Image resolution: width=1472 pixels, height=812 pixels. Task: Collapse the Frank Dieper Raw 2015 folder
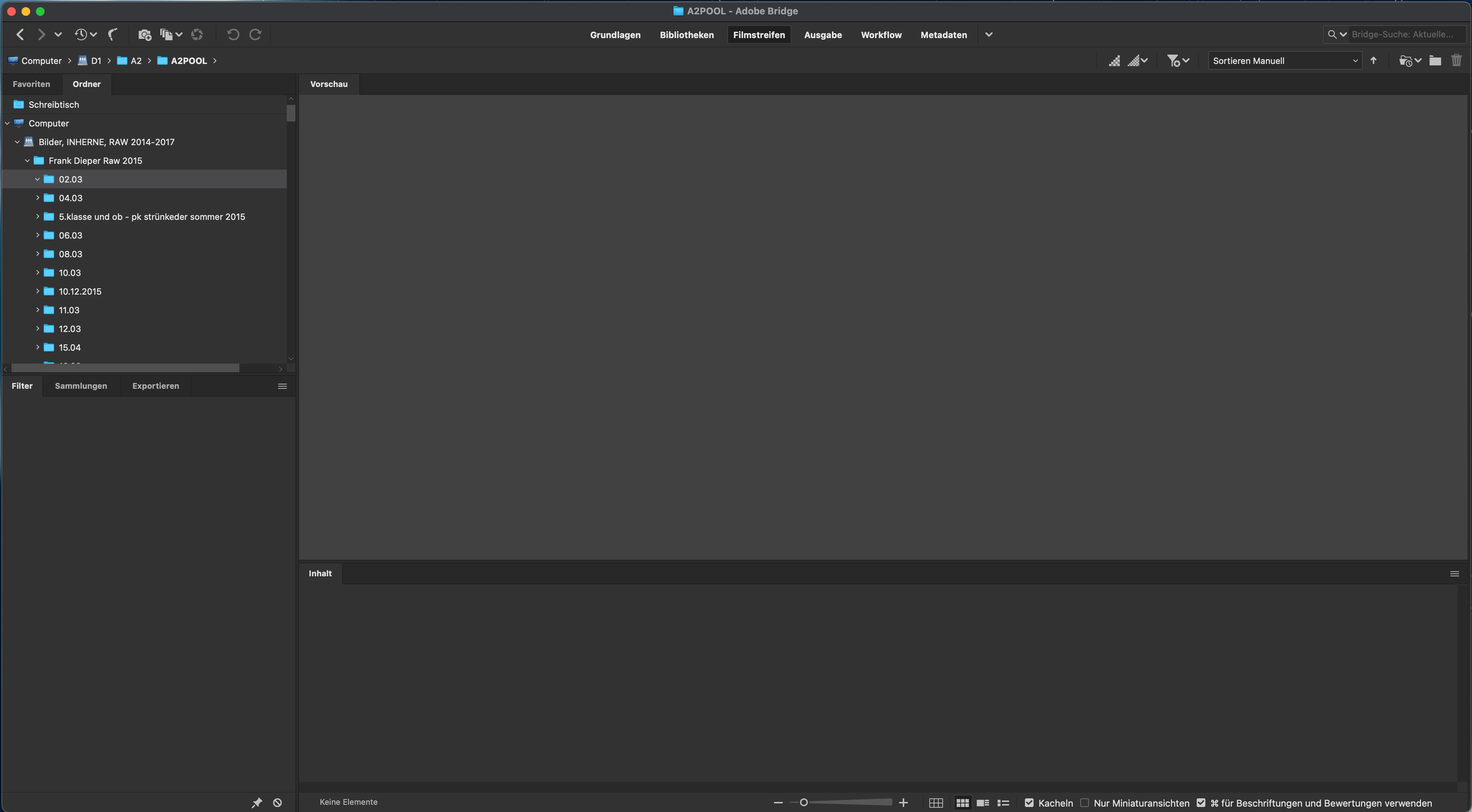pos(27,161)
